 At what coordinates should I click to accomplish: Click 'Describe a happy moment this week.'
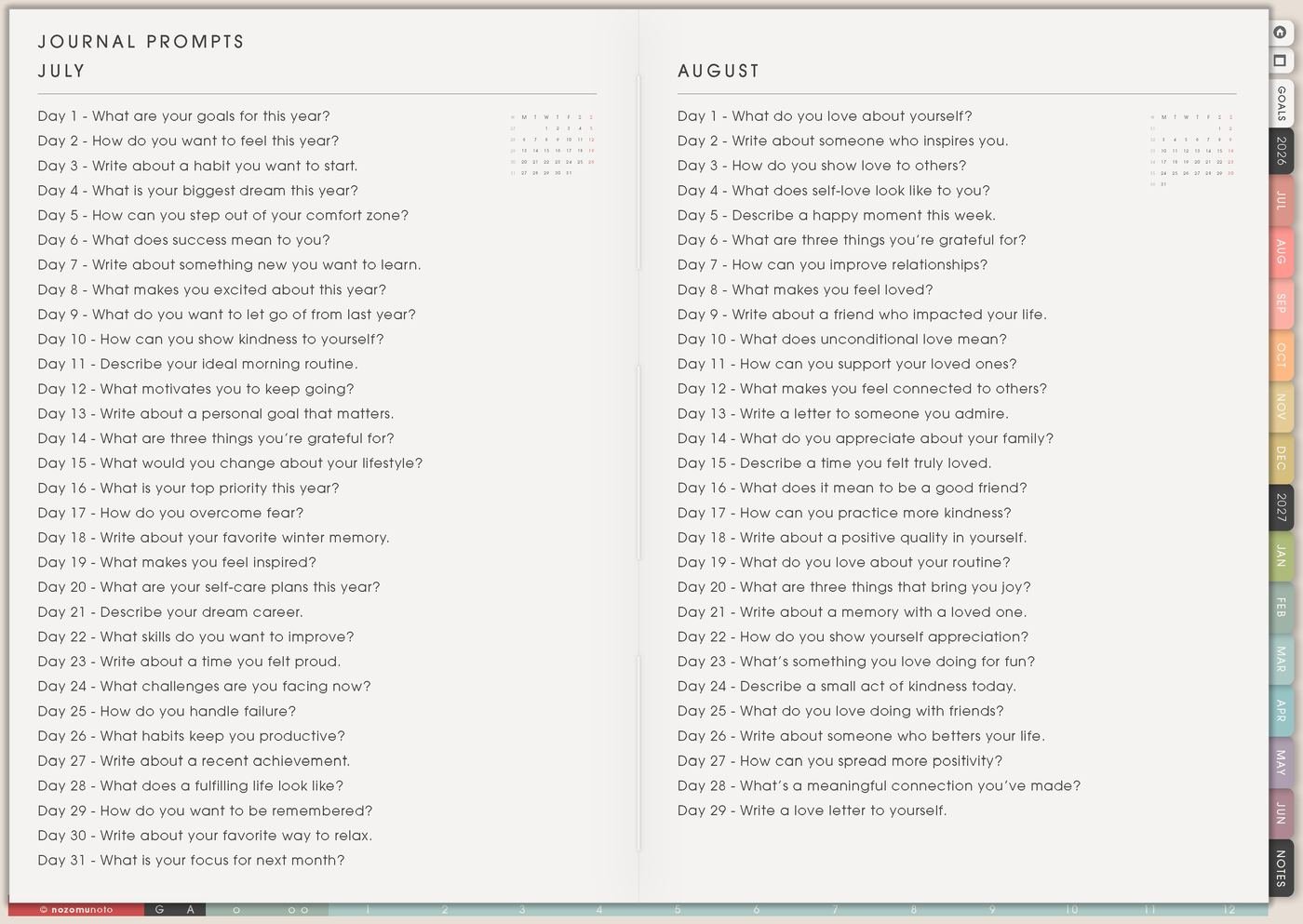click(864, 215)
